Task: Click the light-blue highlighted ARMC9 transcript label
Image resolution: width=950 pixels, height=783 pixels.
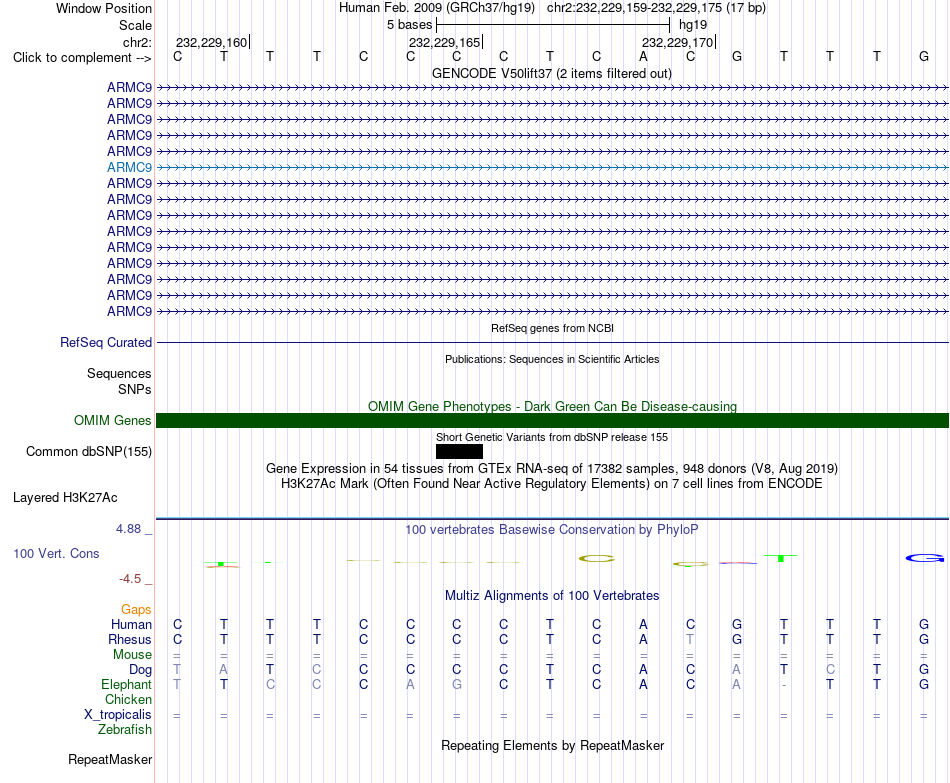Action: (129, 167)
